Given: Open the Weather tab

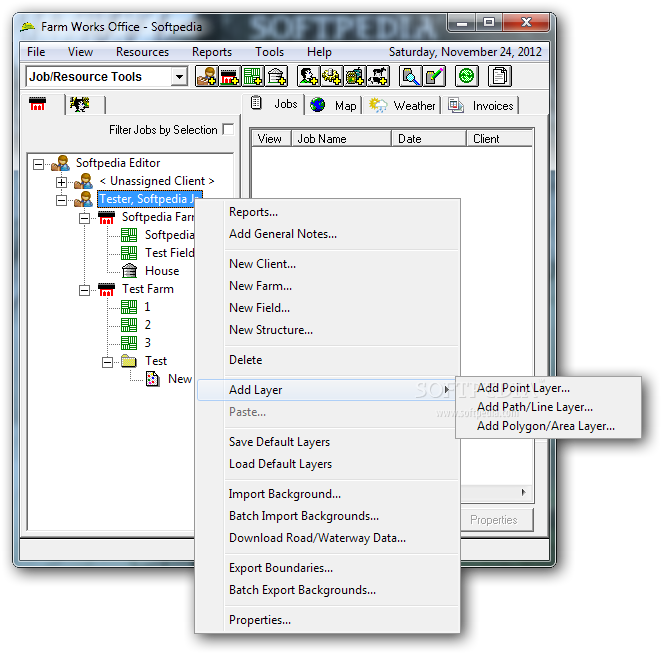Looking at the screenshot, I should (x=402, y=105).
